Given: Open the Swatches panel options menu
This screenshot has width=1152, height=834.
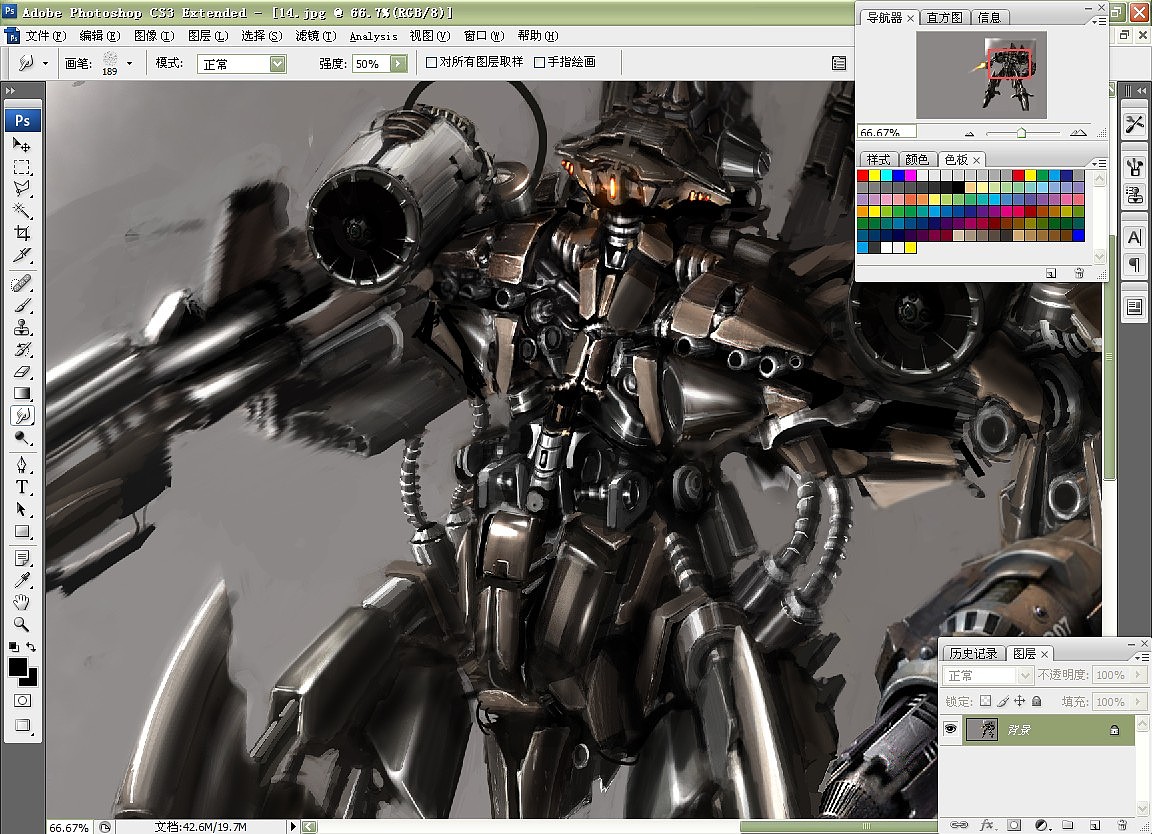Looking at the screenshot, I should (1099, 162).
